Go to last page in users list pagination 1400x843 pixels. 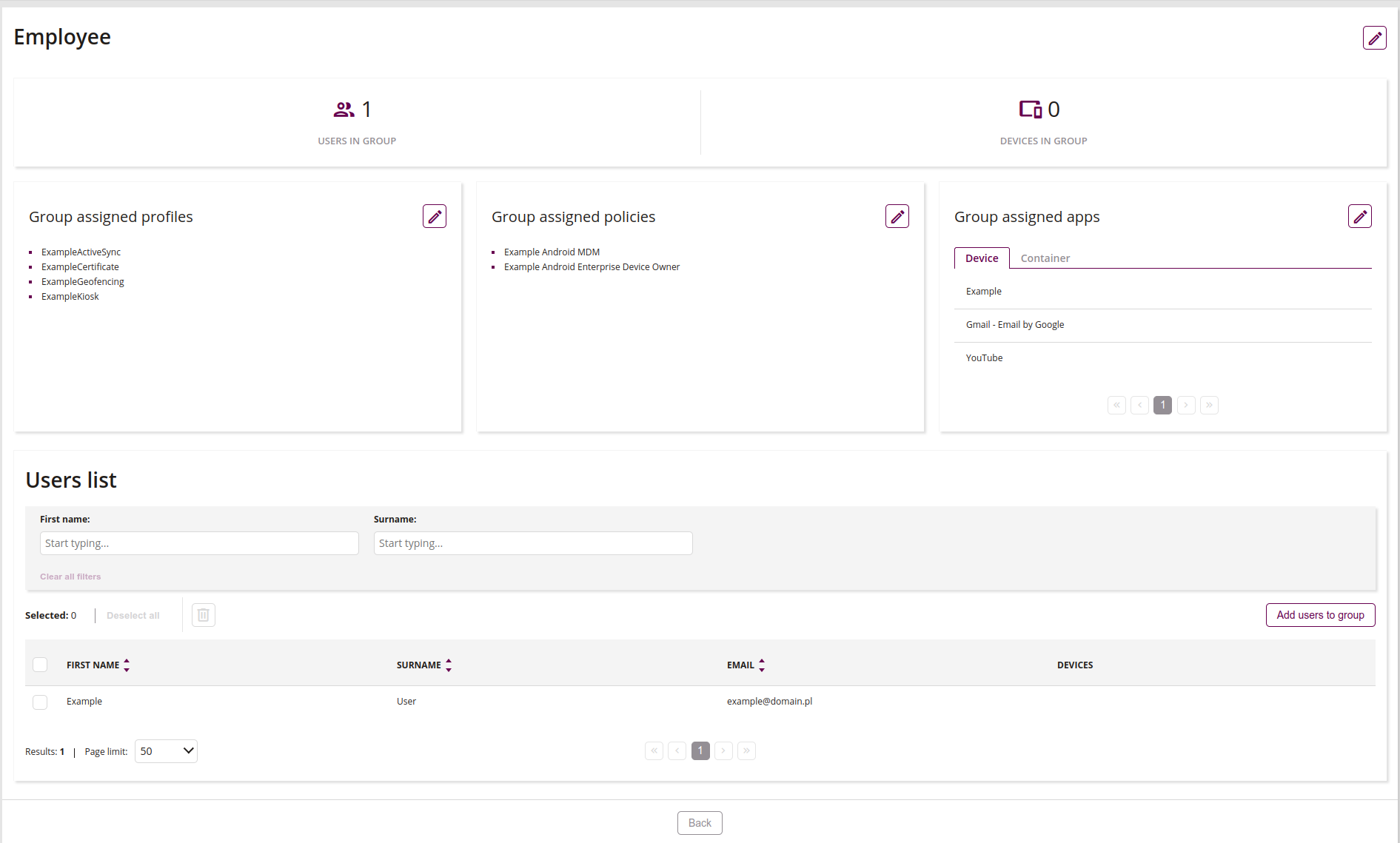(x=746, y=750)
